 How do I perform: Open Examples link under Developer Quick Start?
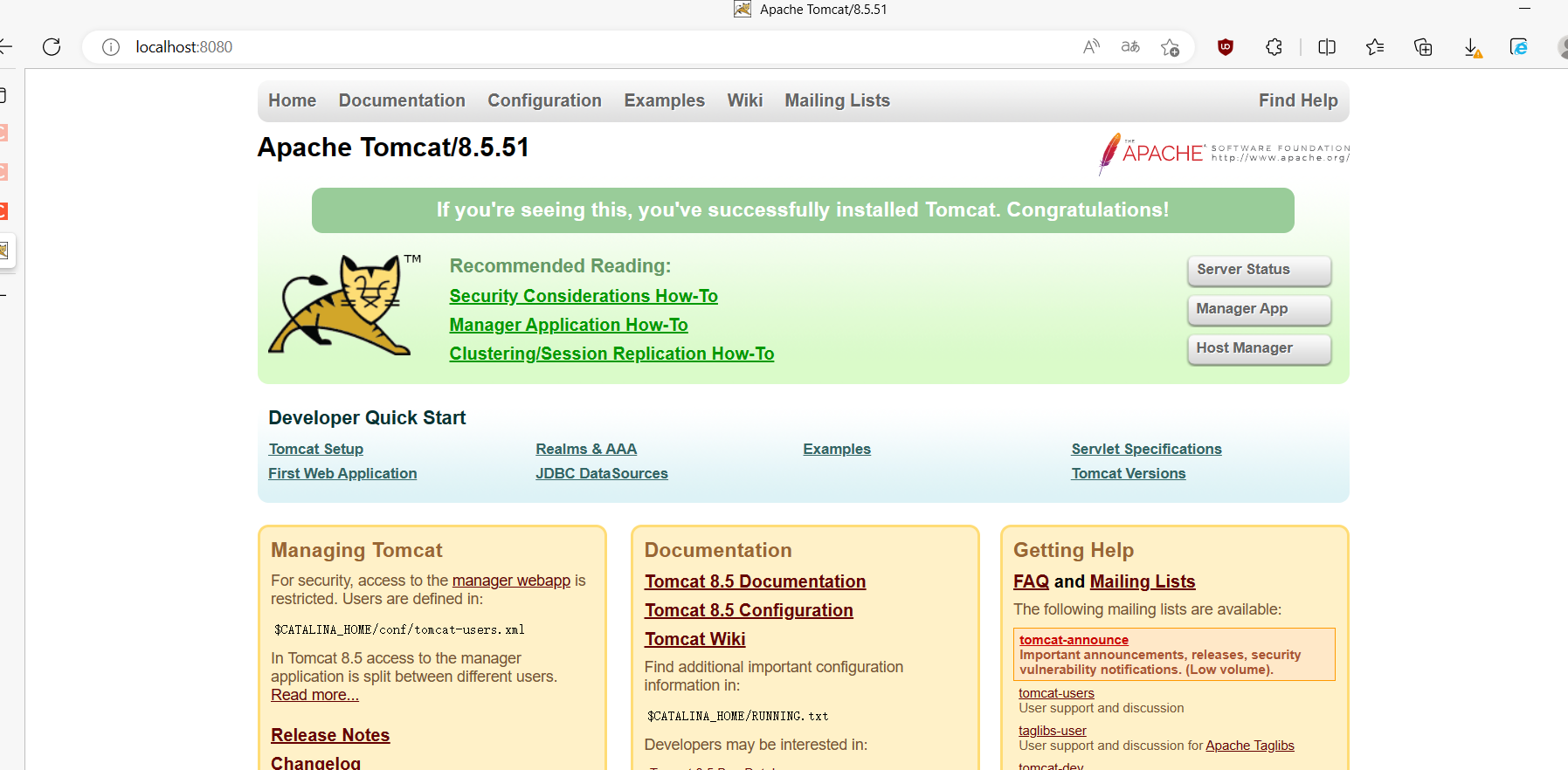[x=837, y=449]
